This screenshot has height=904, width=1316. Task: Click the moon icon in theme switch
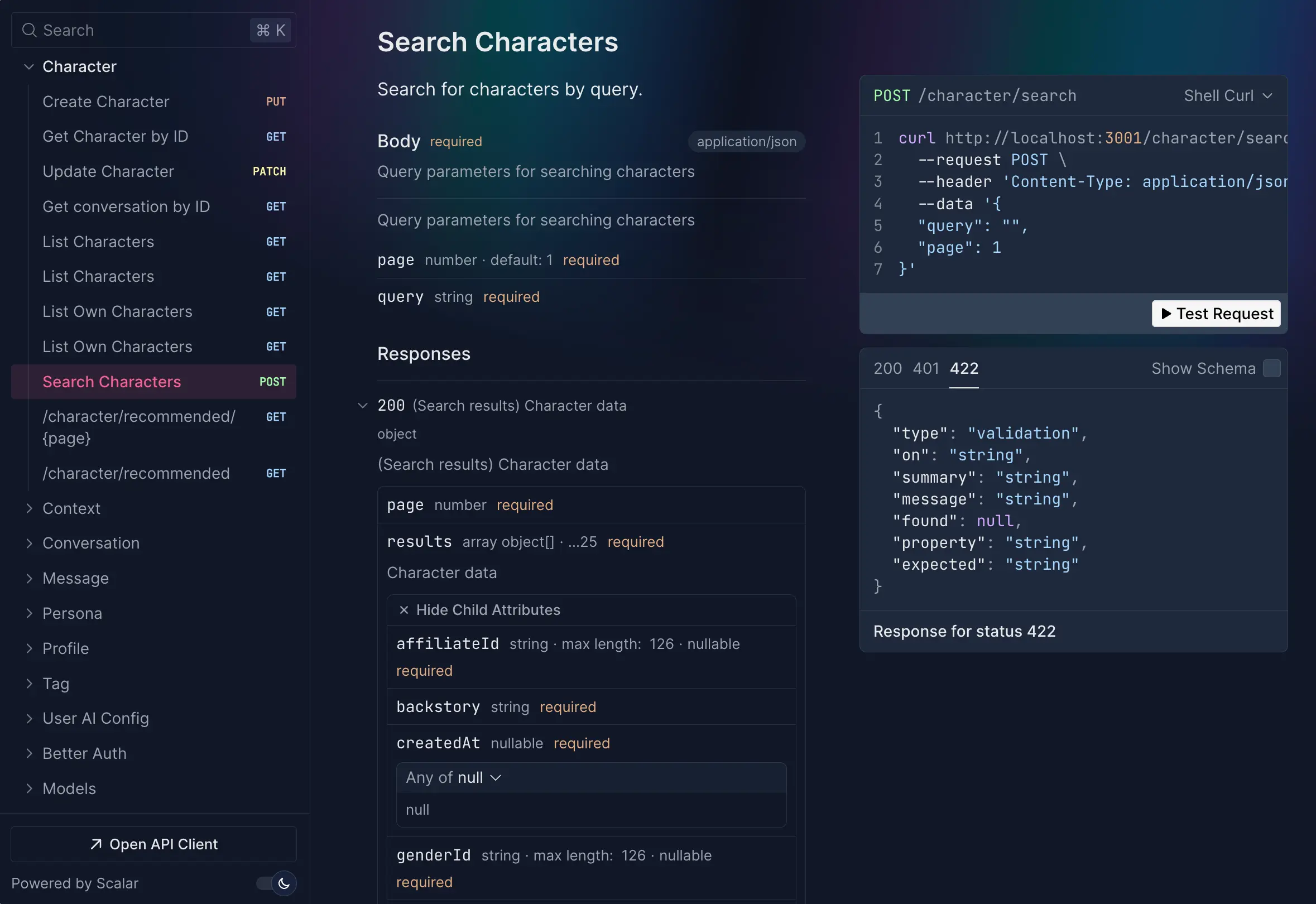pos(284,883)
